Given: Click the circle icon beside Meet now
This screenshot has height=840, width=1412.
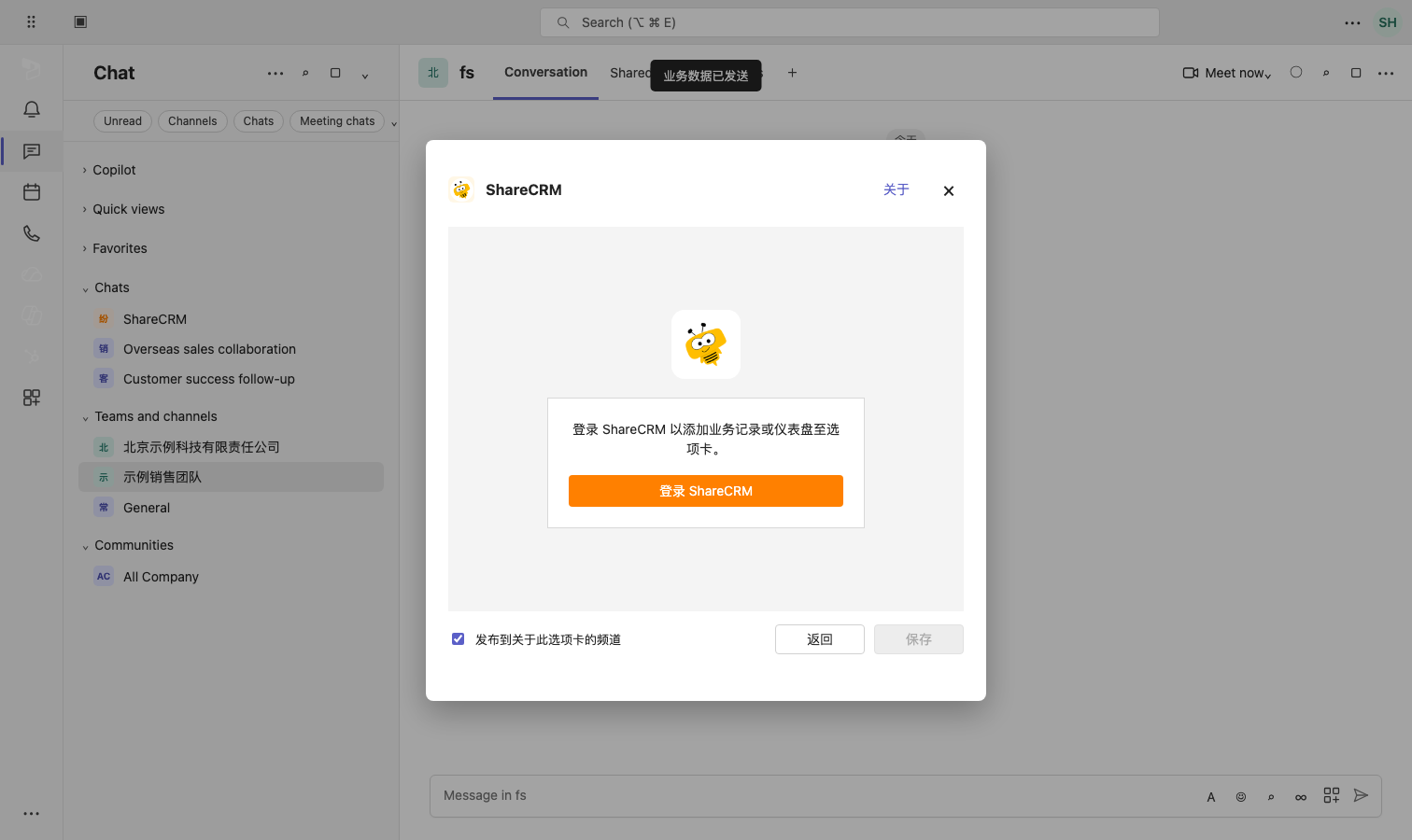Looking at the screenshot, I should pos(1296,72).
